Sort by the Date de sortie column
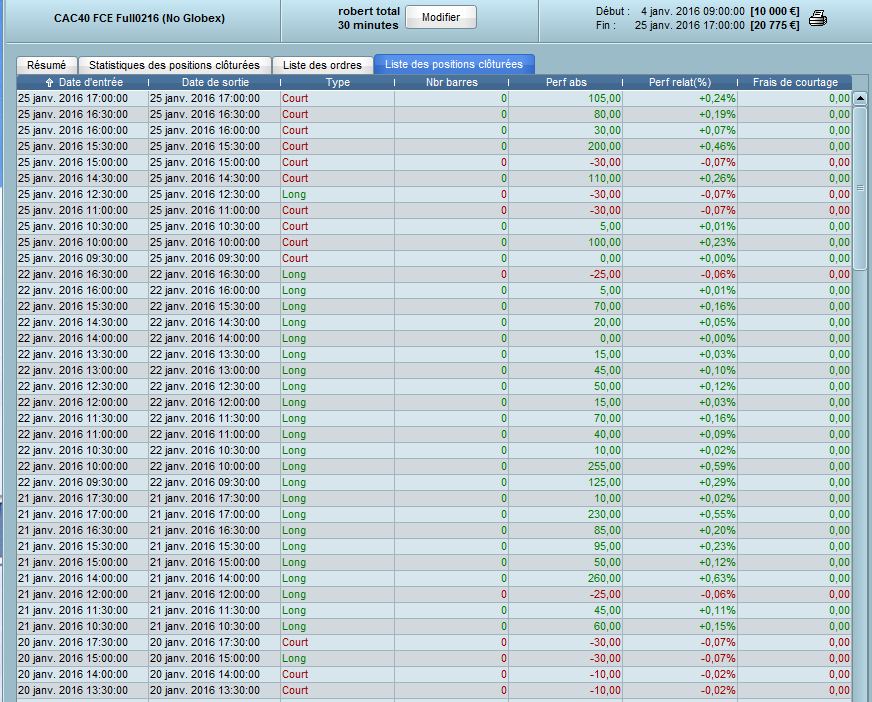This screenshot has width=872, height=702. 215,82
